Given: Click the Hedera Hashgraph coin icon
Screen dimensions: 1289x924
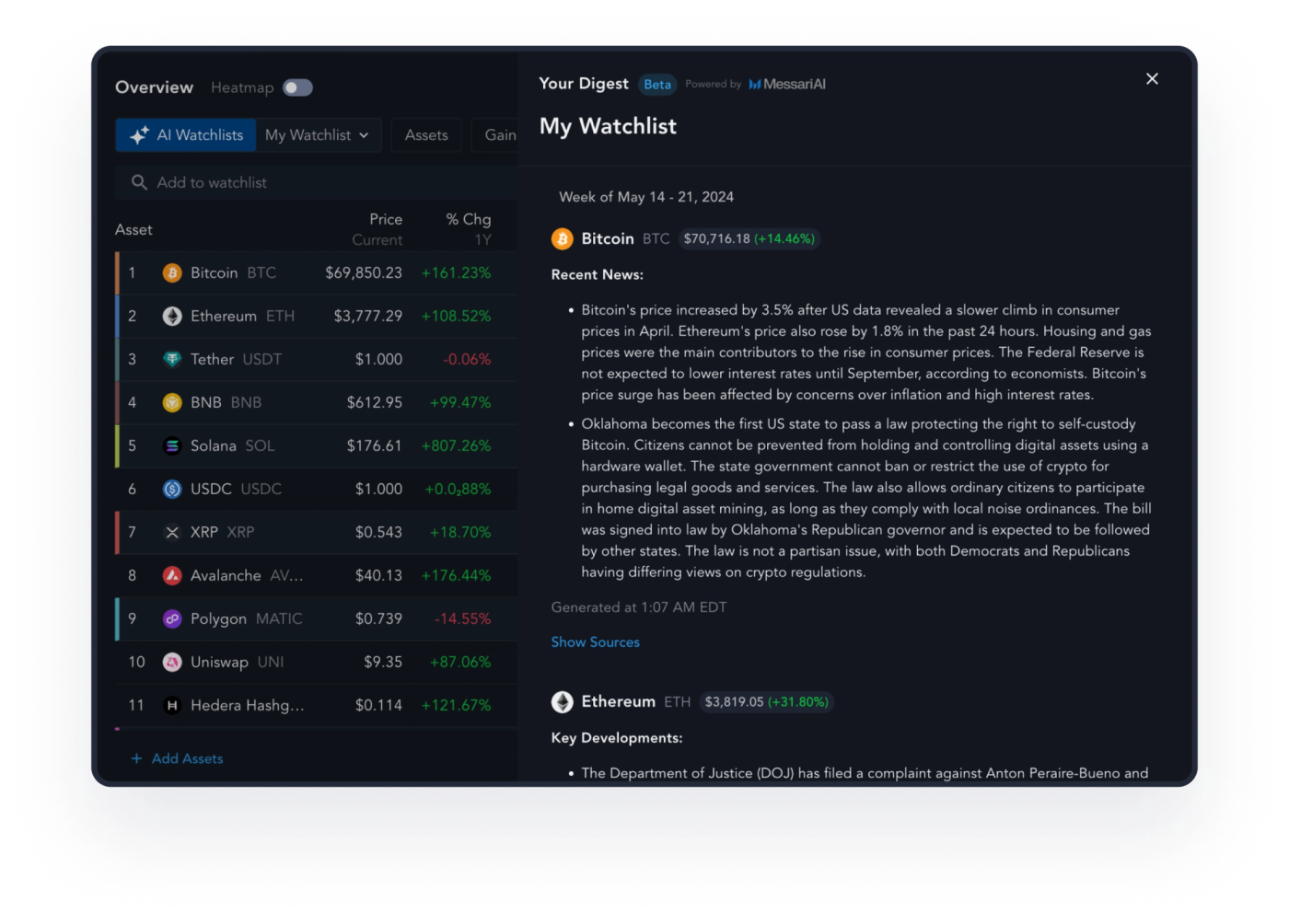Looking at the screenshot, I should click(x=172, y=706).
